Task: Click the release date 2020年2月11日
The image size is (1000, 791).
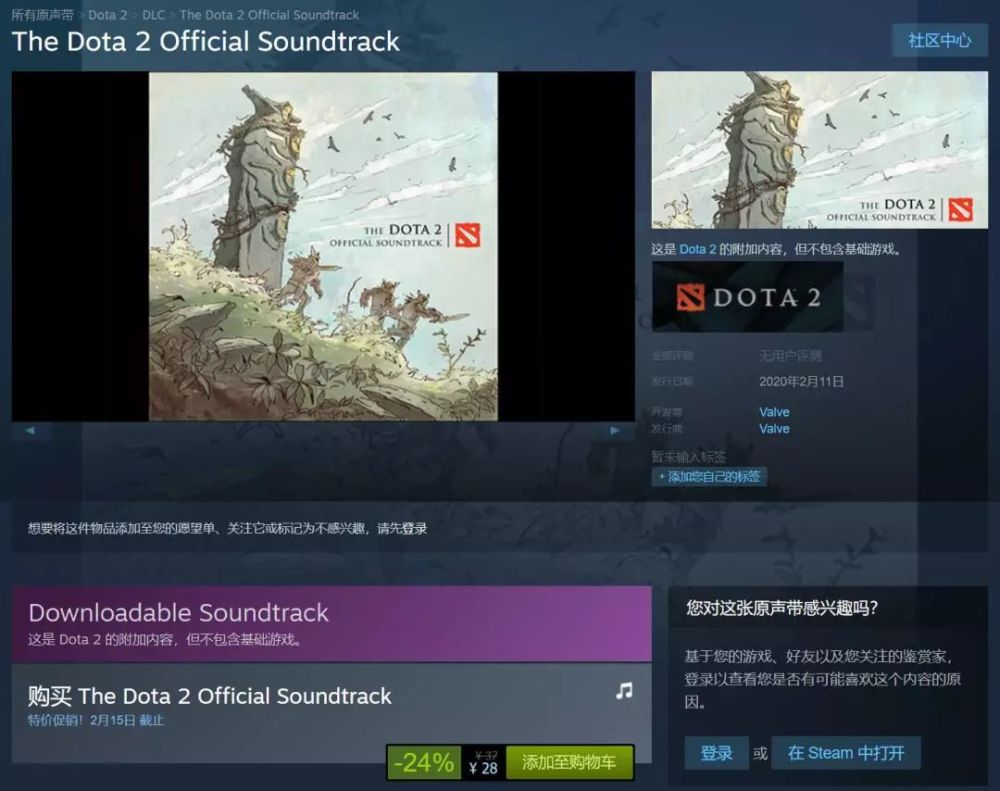Action: (x=801, y=381)
